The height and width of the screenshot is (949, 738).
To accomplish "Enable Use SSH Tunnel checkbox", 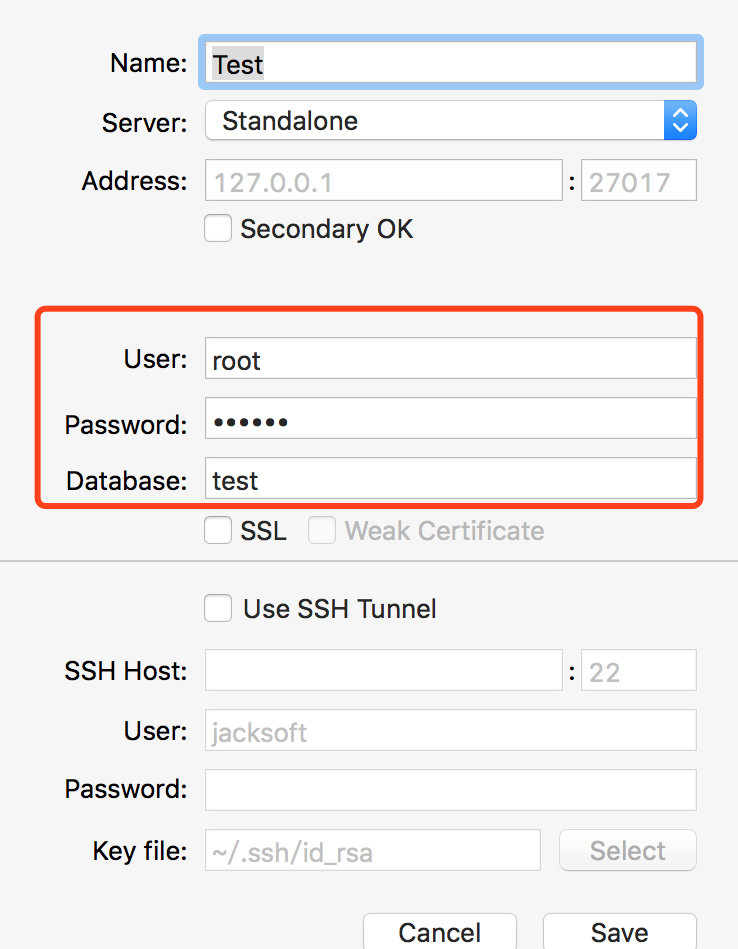I will [x=218, y=608].
